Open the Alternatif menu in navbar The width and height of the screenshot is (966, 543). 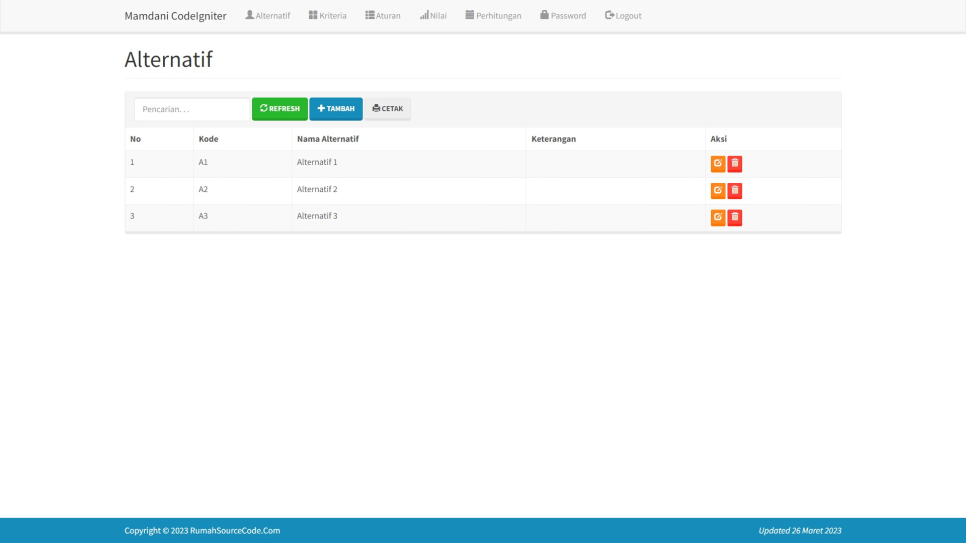click(267, 16)
